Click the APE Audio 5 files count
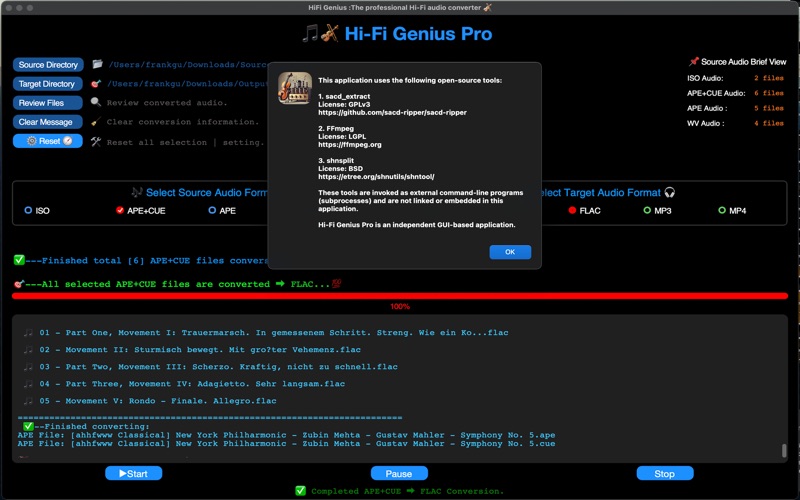Screen dimensions: 800x500 click(x=768, y=108)
